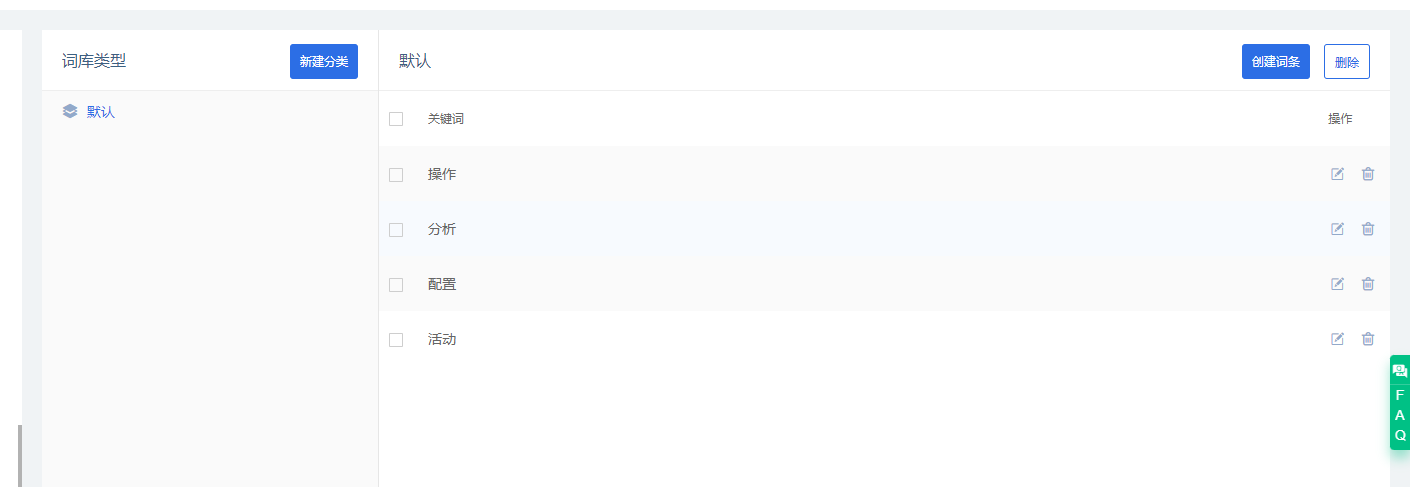Image resolution: width=1410 pixels, height=487 pixels.
Task: Delete the 分析 keyword with trash icon
Action: (x=1368, y=229)
